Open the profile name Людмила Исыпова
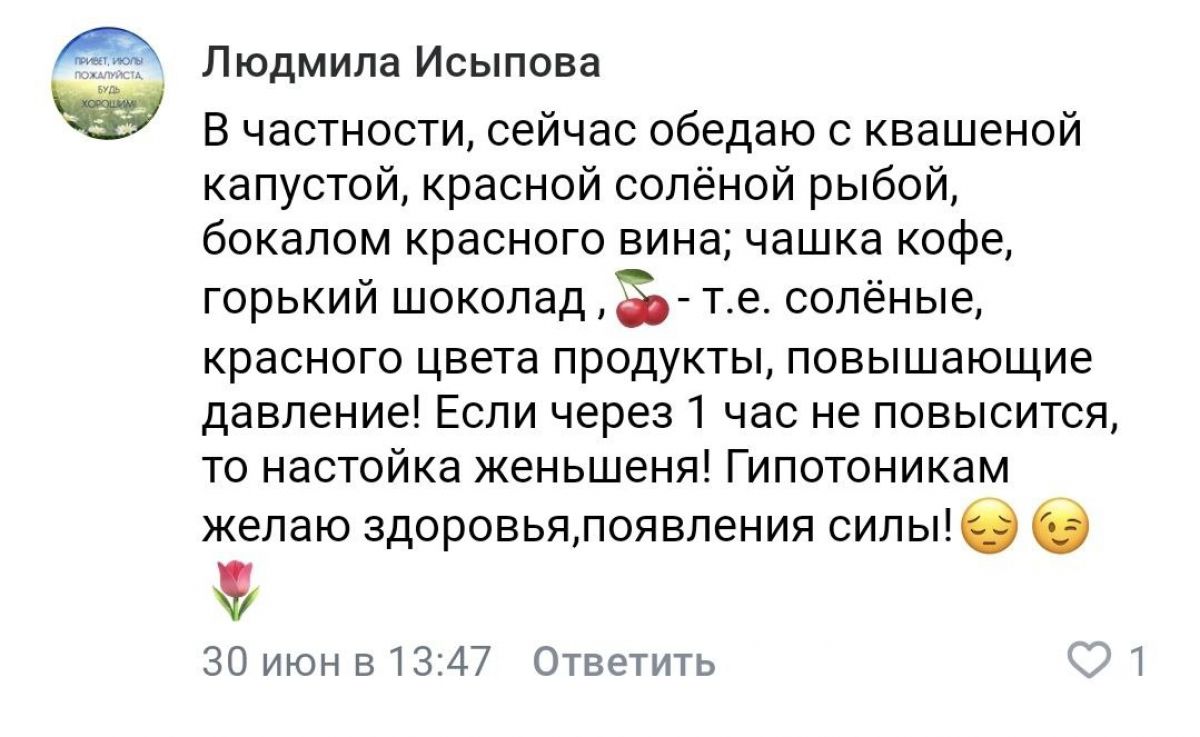The width and height of the screenshot is (1200, 737). point(401,63)
